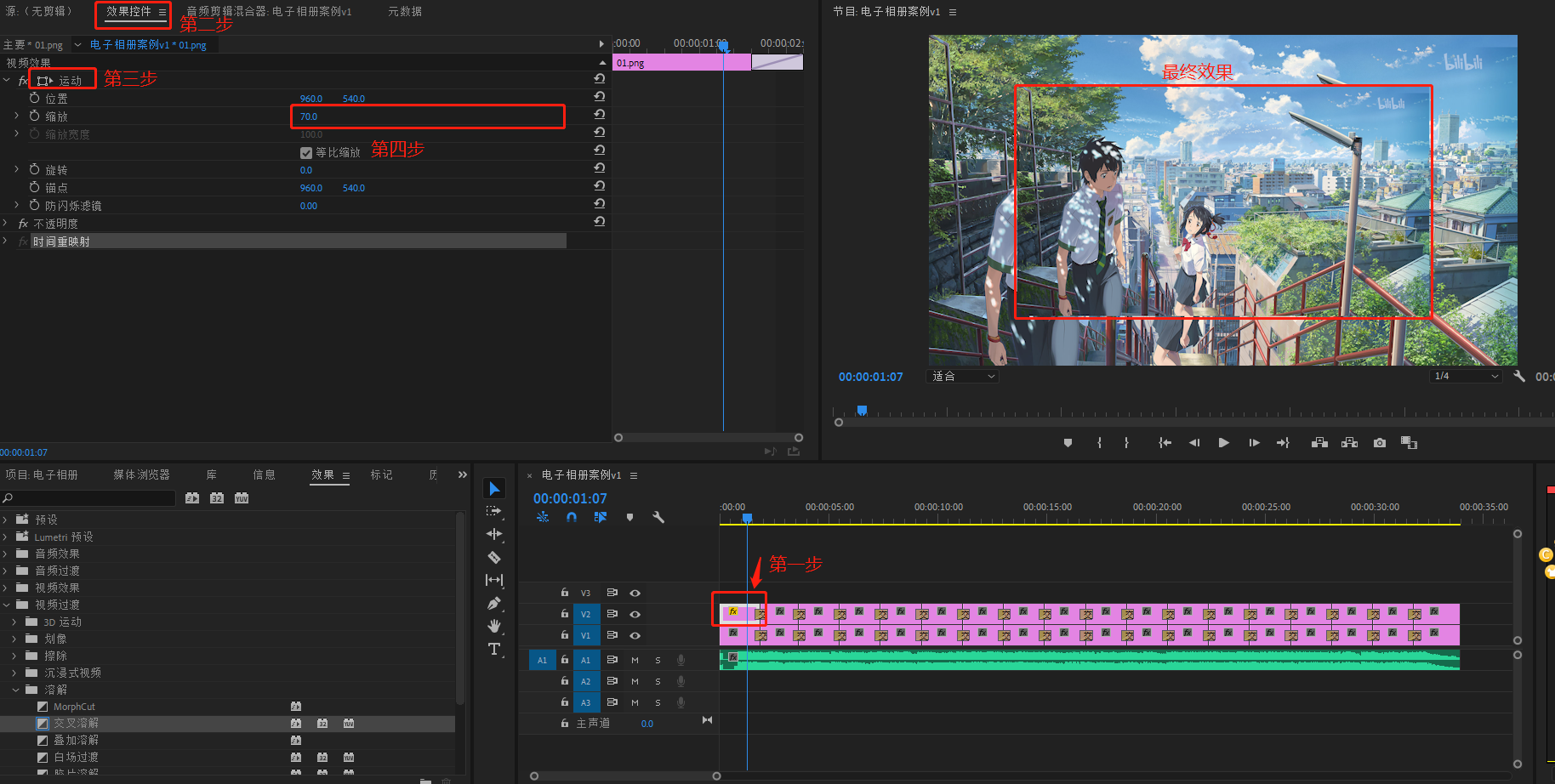Select the 交叉溶解 transition
The height and width of the screenshot is (784, 1555).
click(x=77, y=723)
